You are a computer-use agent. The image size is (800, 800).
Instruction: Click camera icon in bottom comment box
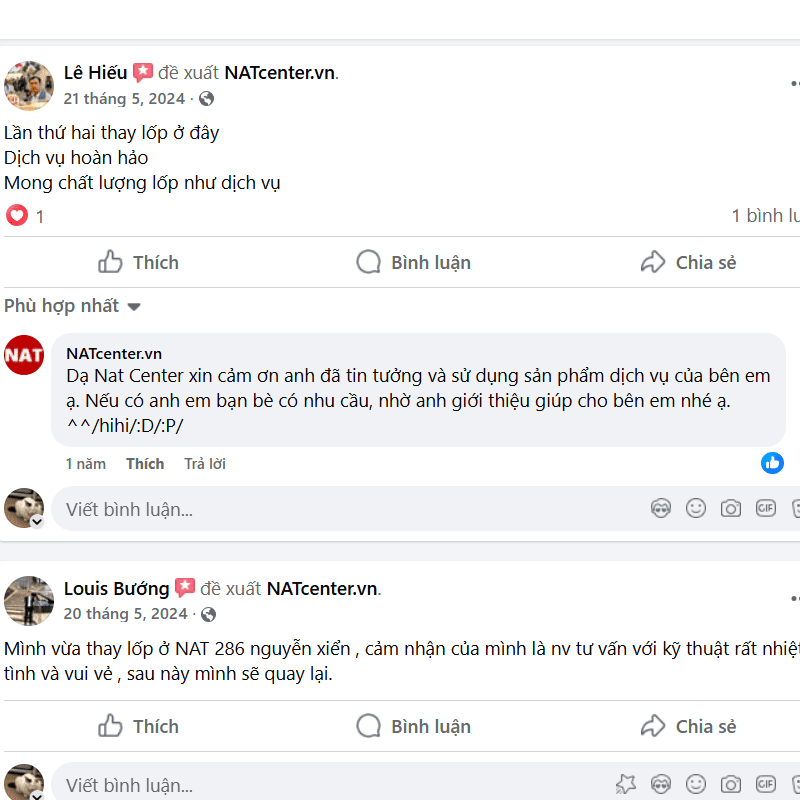(x=731, y=785)
